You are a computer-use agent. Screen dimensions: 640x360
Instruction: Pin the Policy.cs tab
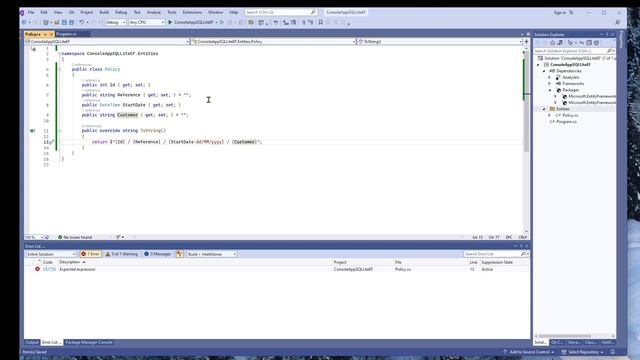click(45, 34)
